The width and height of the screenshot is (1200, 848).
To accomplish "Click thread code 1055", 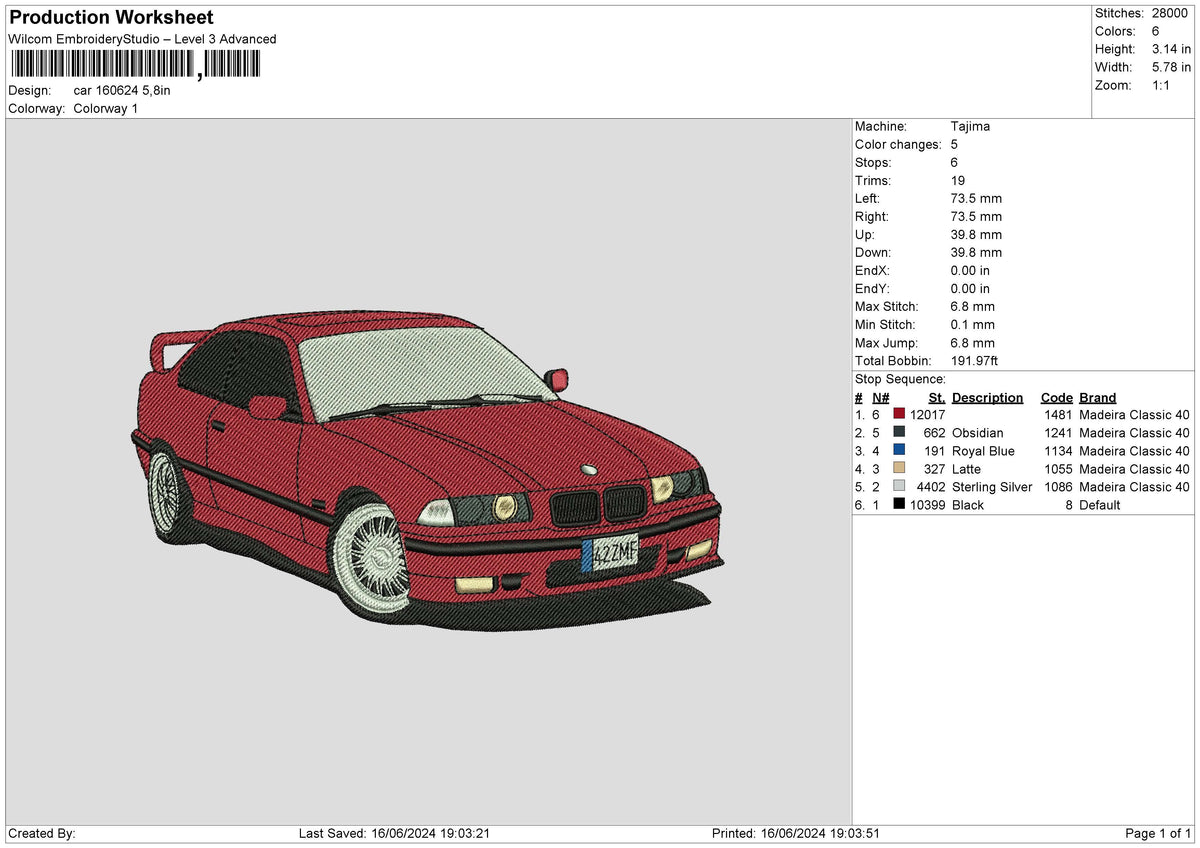I will (1058, 469).
